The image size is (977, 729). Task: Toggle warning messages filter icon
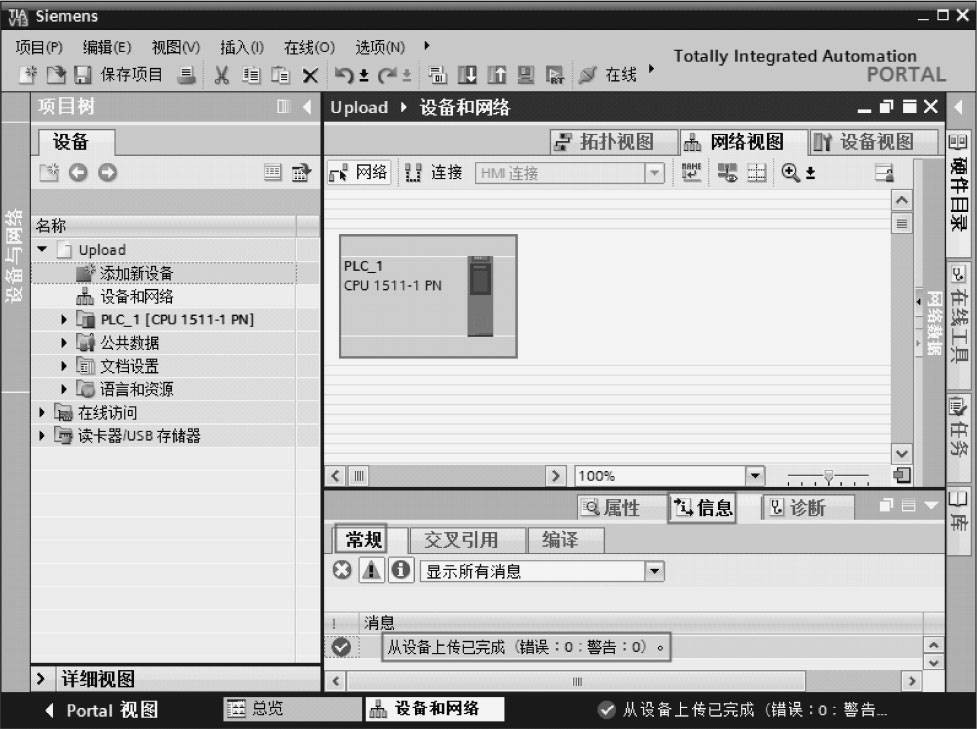[371, 570]
